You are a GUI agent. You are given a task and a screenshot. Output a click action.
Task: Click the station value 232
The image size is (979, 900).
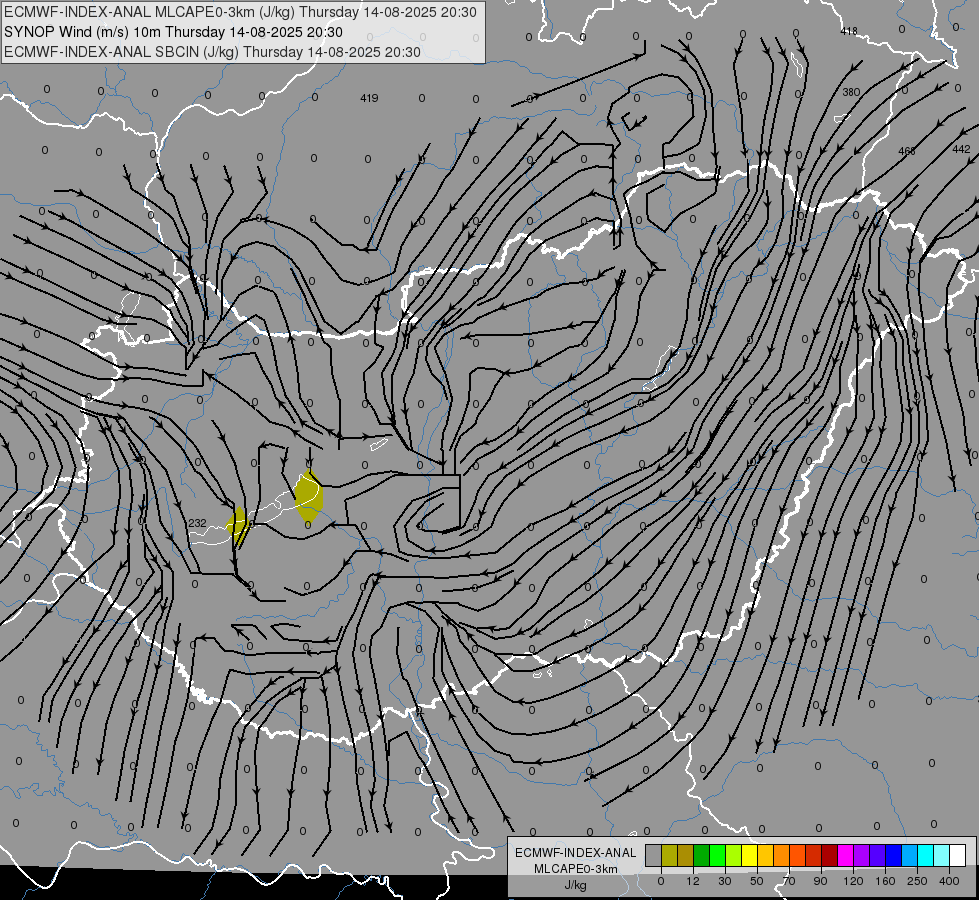[x=197, y=523]
